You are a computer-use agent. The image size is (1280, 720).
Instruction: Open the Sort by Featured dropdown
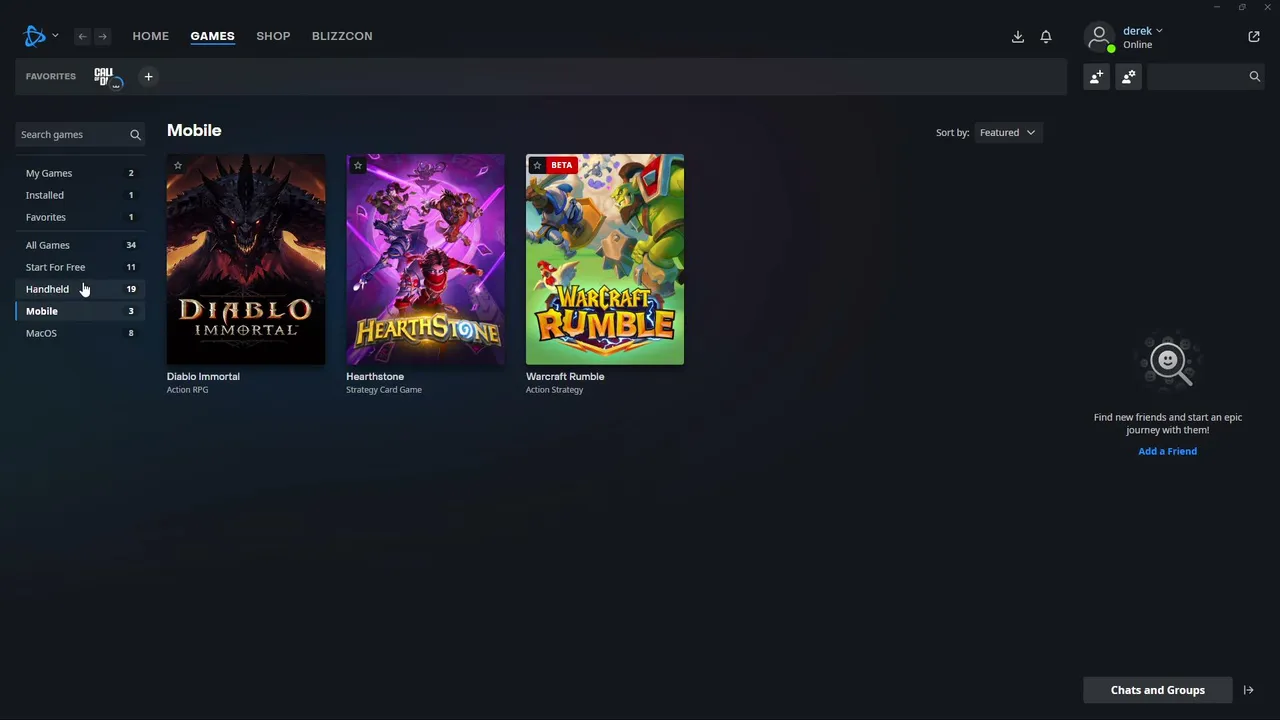[1008, 133]
